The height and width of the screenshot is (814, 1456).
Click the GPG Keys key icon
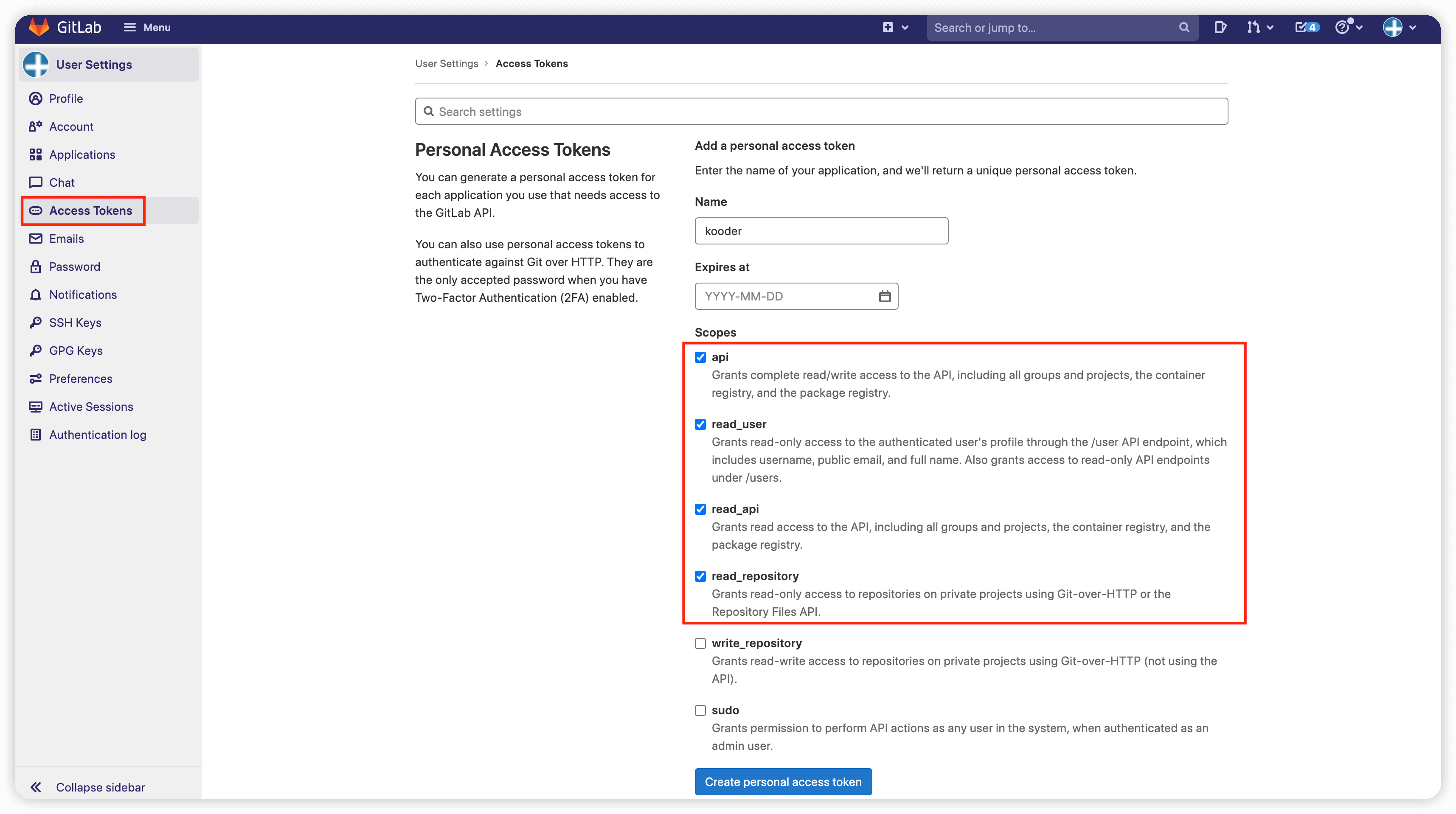(x=36, y=351)
